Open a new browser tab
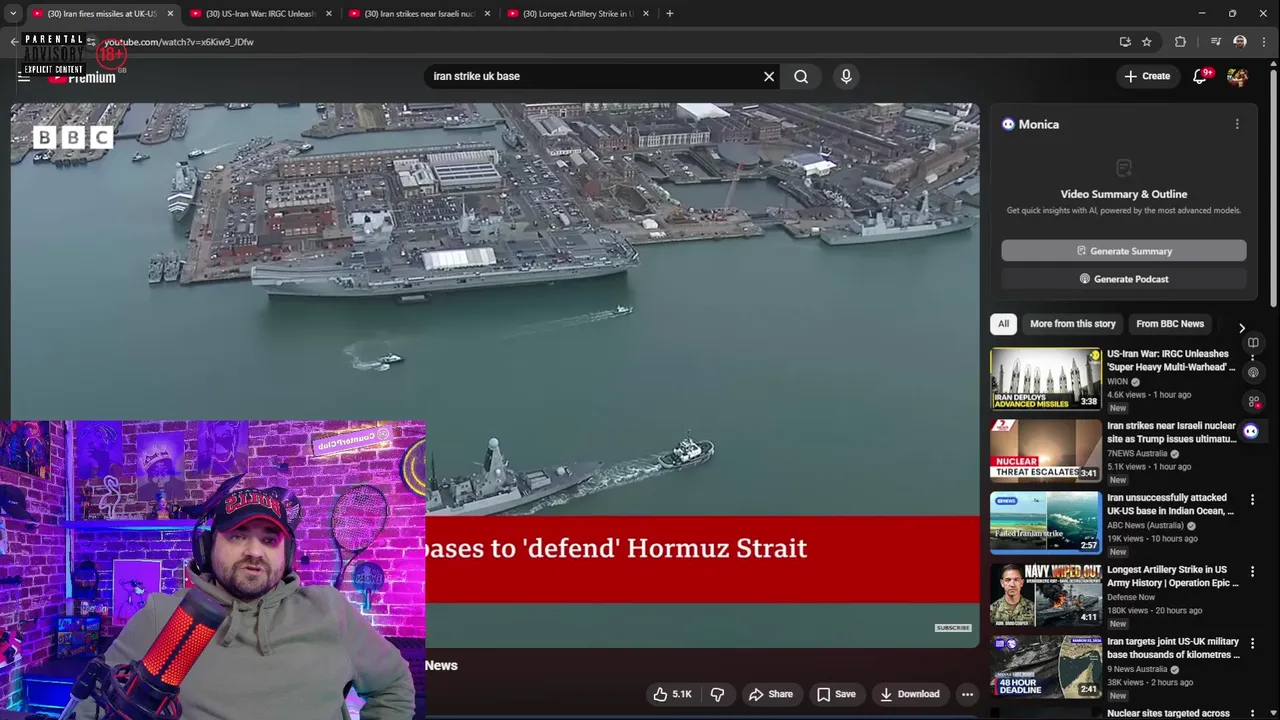 pyautogui.click(x=669, y=13)
